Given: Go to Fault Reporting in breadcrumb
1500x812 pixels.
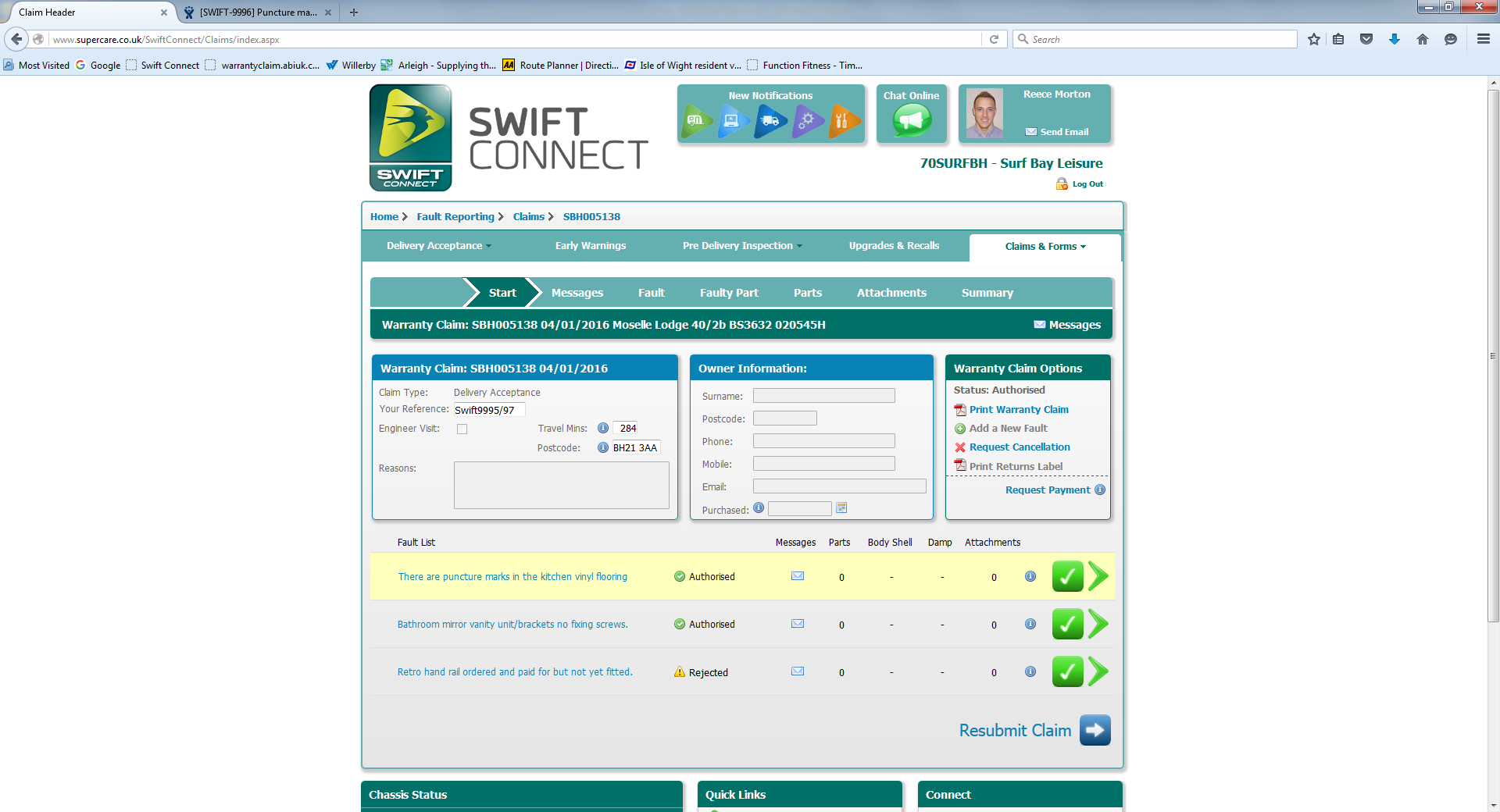Looking at the screenshot, I should 455,216.
